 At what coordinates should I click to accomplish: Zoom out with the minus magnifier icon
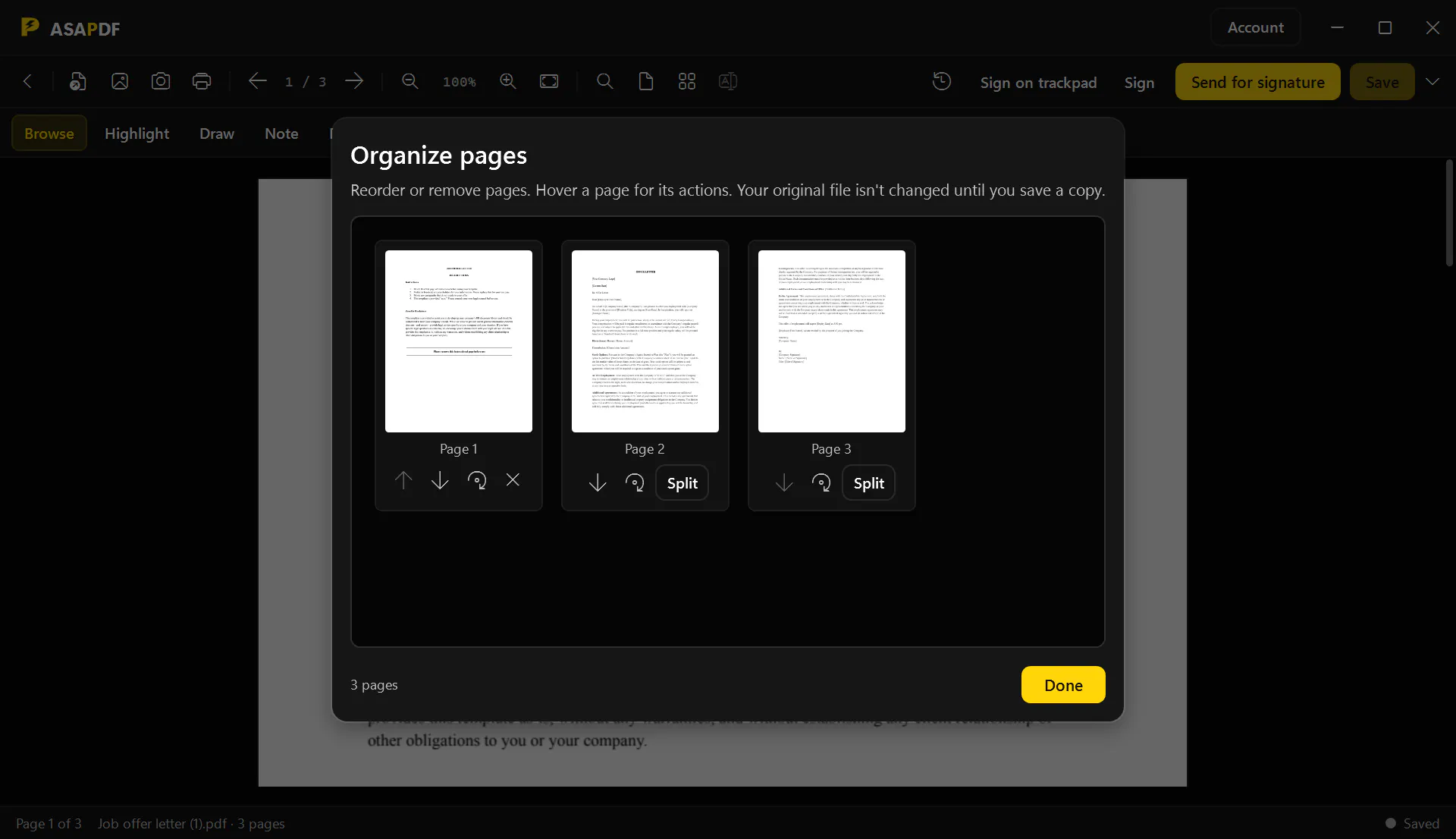coord(410,81)
